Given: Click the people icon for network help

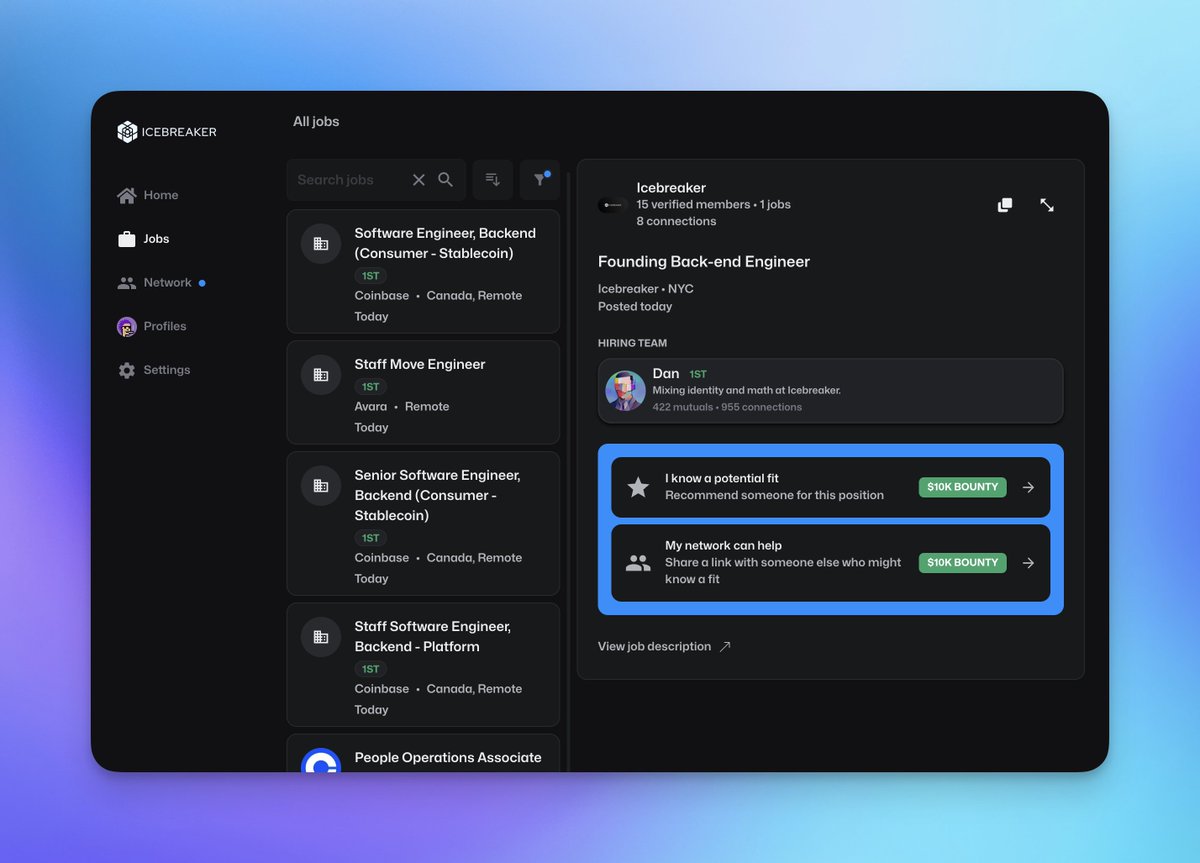Looking at the screenshot, I should click(638, 563).
